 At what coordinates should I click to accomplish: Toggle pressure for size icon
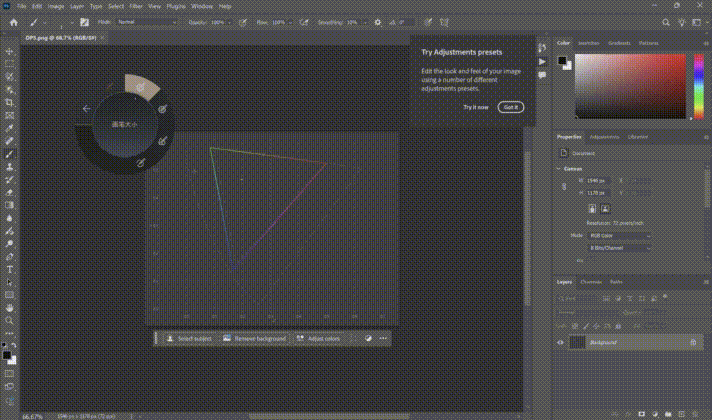click(x=428, y=22)
